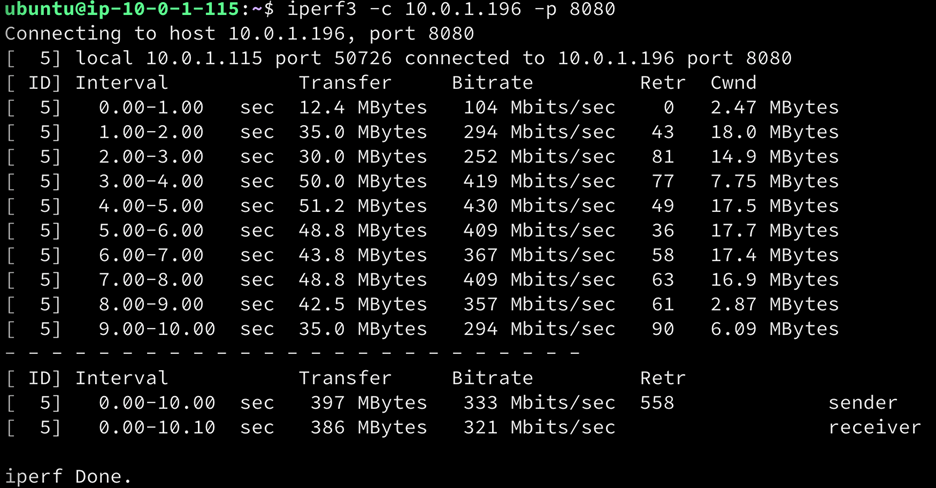
Task: Click the first Bitrate column header
Action: pyautogui.click(x=492, y=83)
